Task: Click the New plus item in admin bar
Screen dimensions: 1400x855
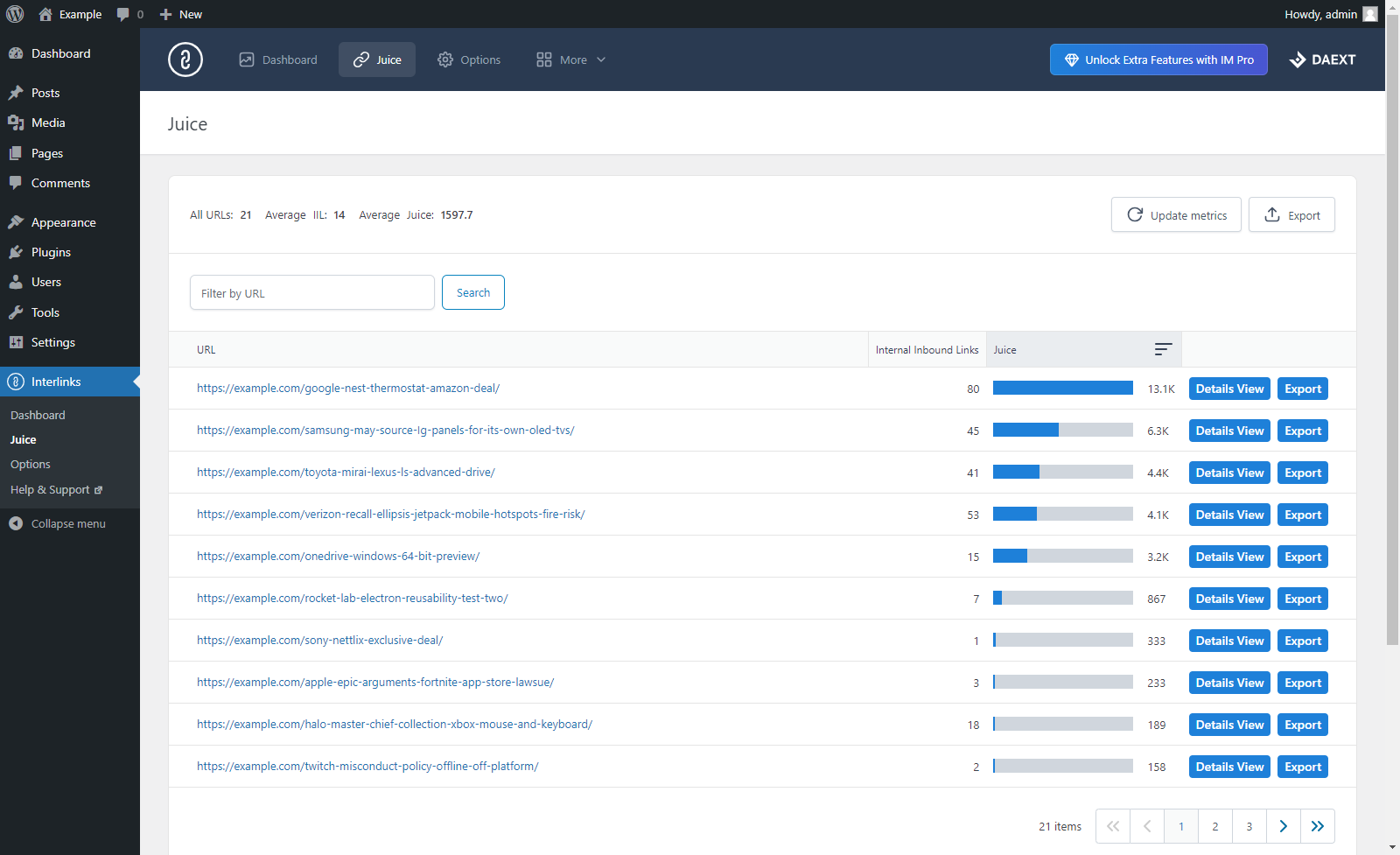Action: (181, 14)
